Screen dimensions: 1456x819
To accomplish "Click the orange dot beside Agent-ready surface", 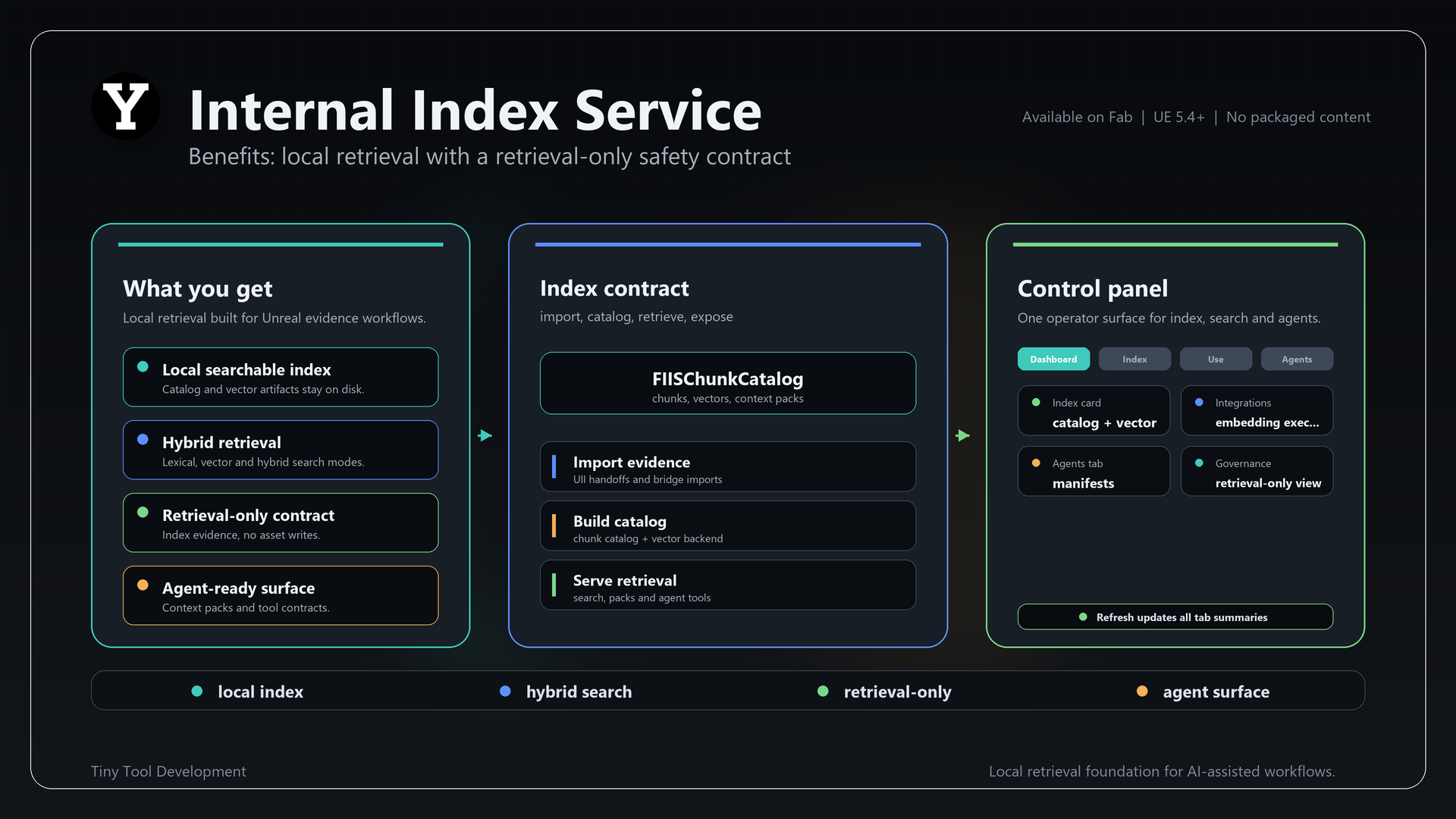I will pos(143,585).
